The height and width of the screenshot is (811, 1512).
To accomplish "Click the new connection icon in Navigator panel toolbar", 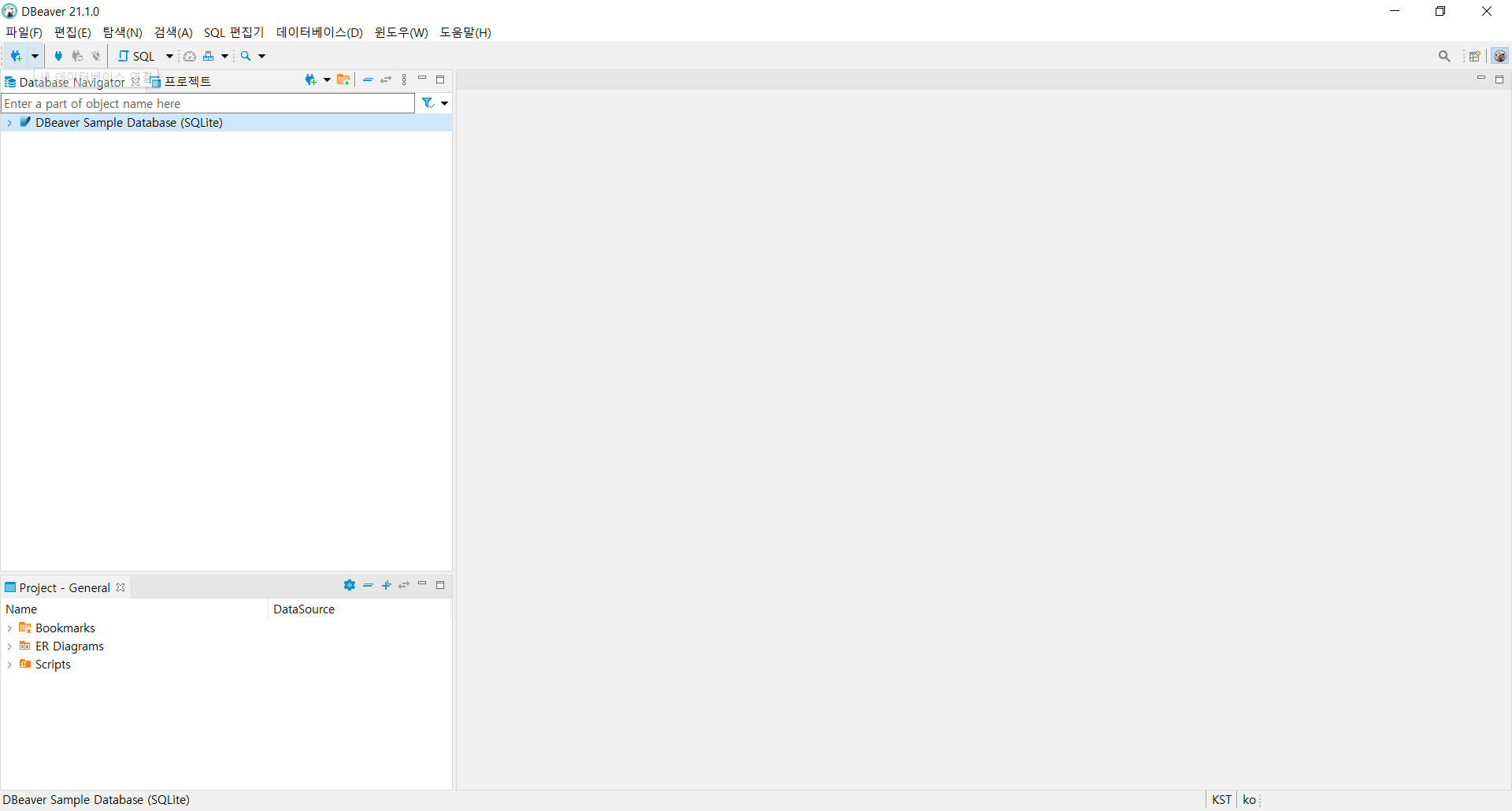I will pos(310,80).
